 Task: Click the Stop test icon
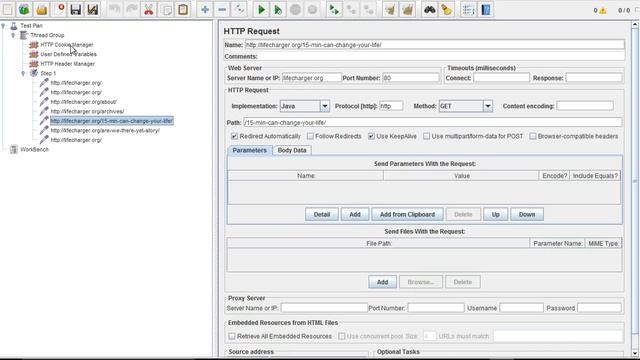(x=295, y=9)
